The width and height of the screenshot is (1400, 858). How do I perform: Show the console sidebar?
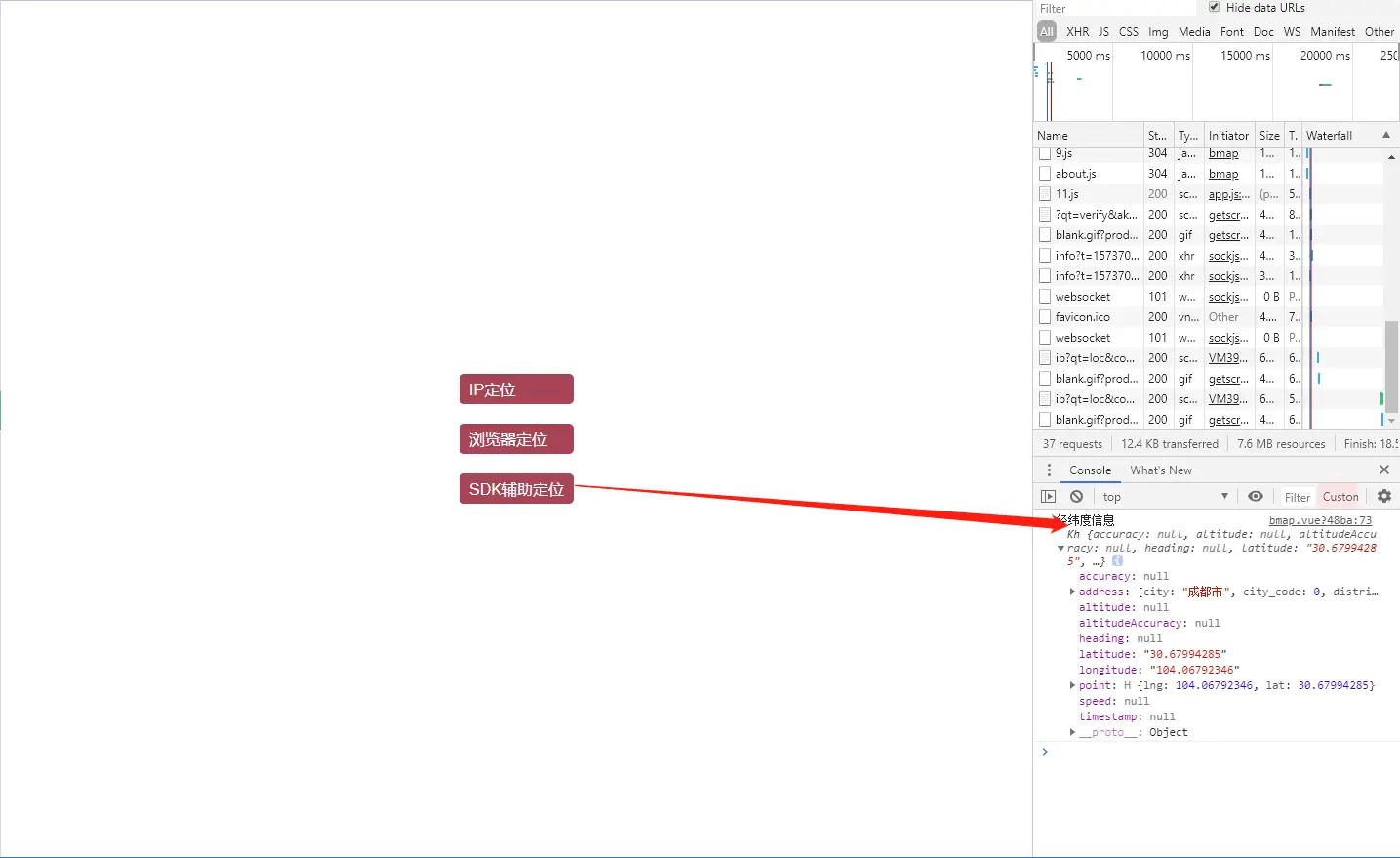point(1049,497)
